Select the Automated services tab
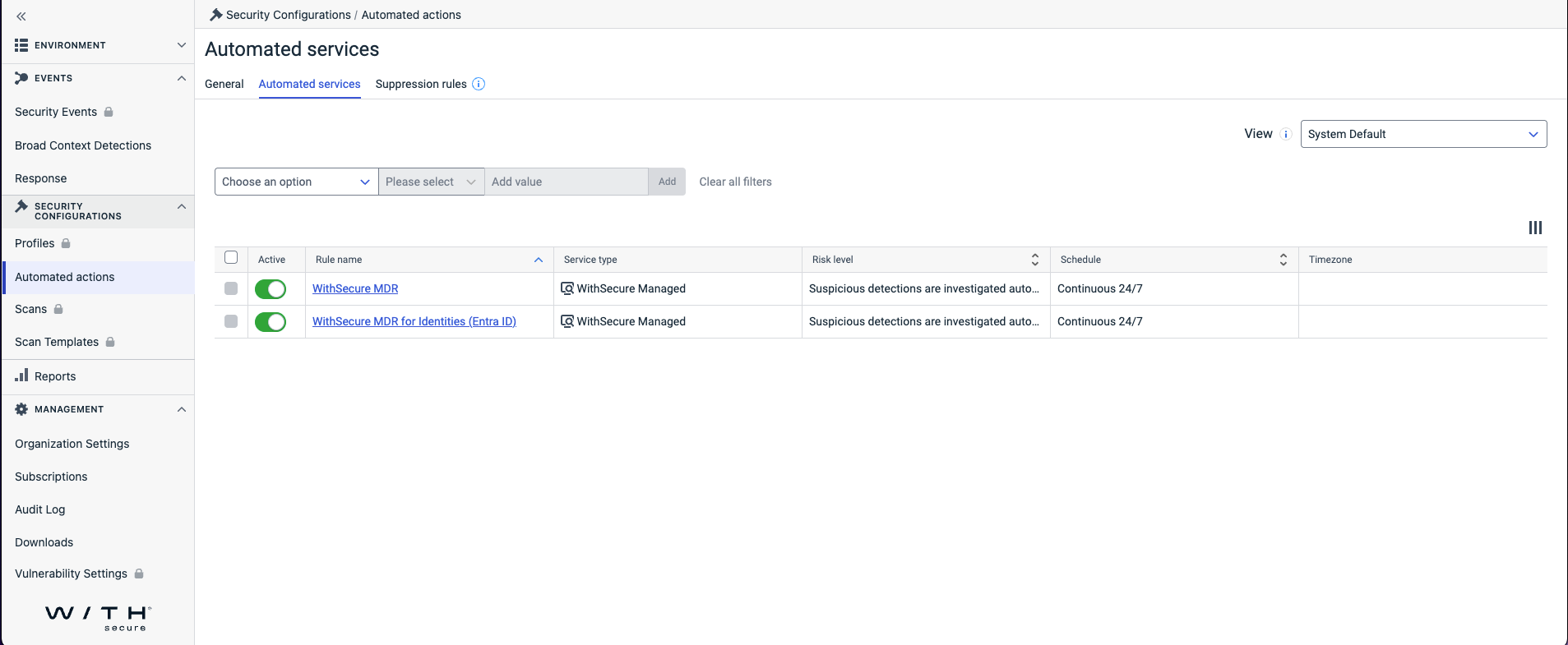This screenshot has height=645, width=1568. (309, 84)
